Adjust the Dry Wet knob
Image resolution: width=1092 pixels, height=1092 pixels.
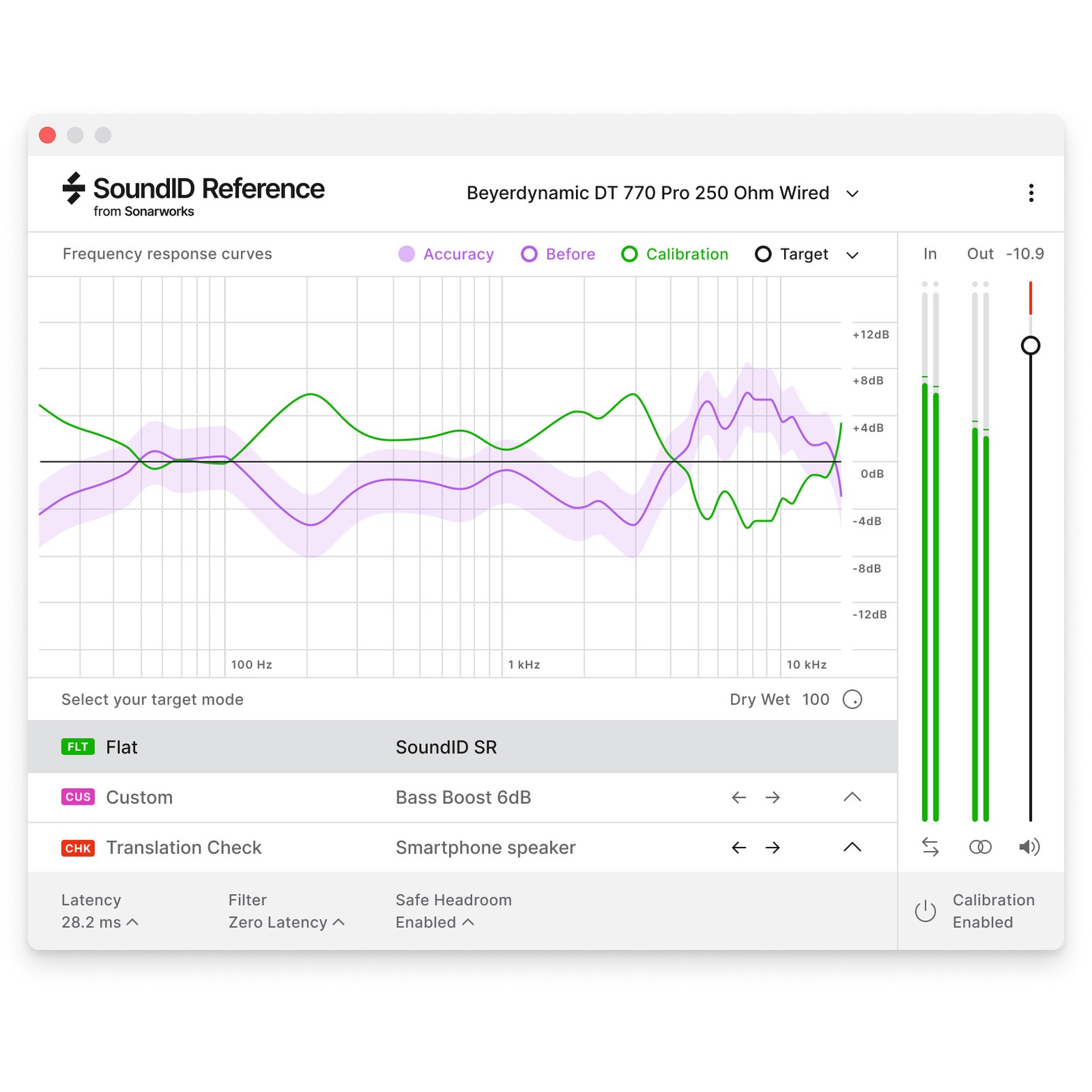(854, 699)
